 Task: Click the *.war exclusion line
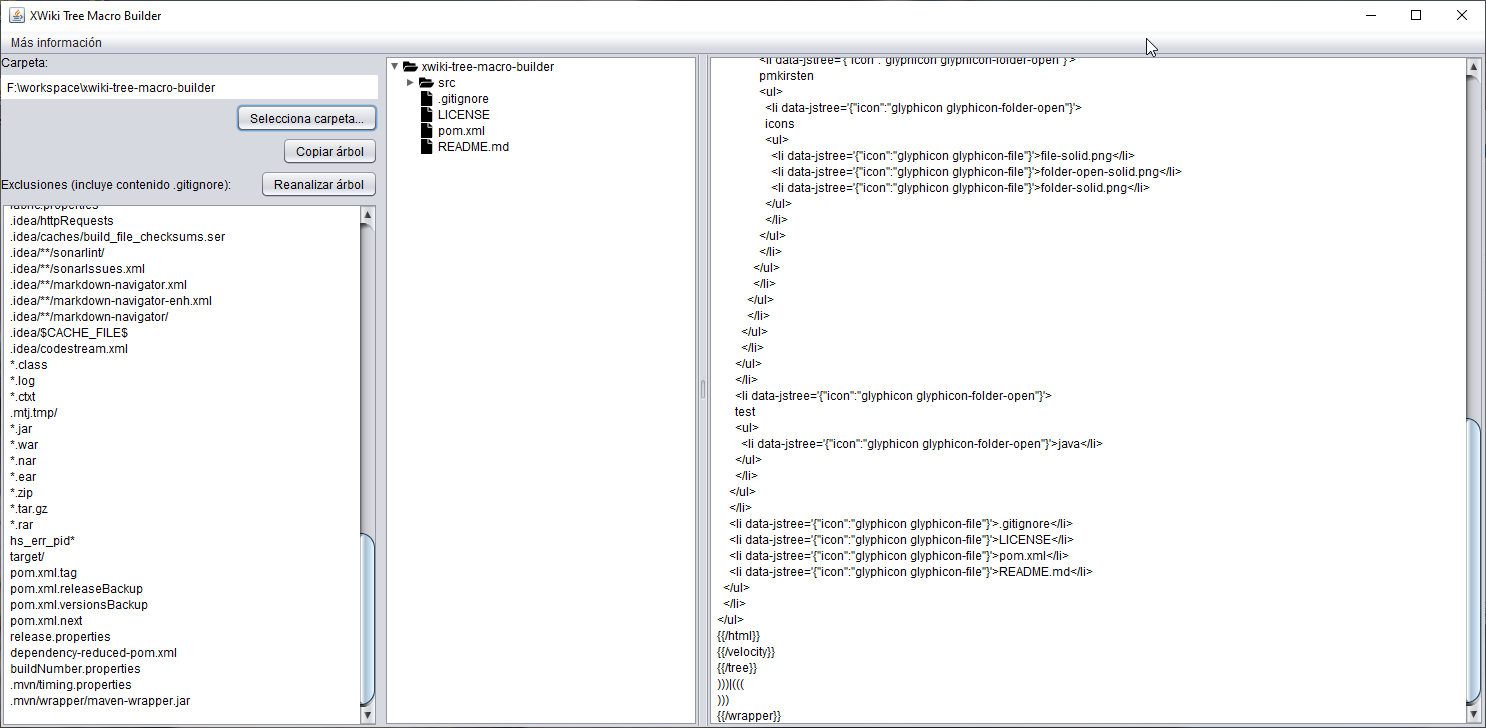[24, 445]
